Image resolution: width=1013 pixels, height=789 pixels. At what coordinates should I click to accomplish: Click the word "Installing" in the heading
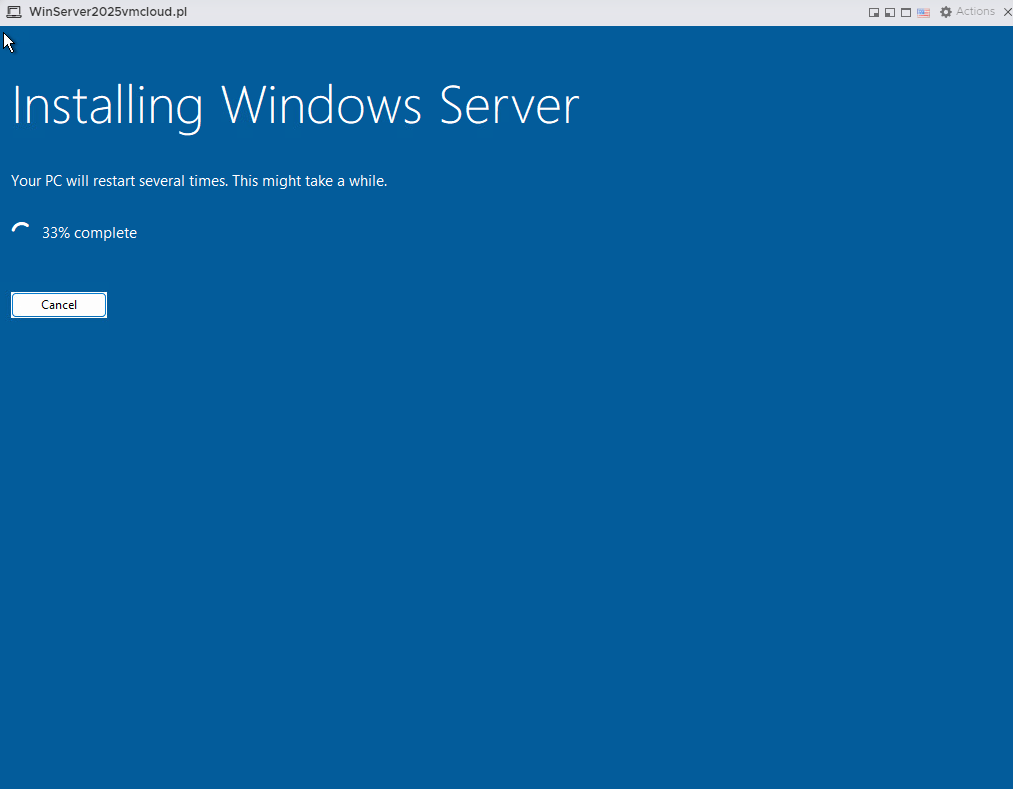point(108,106)
